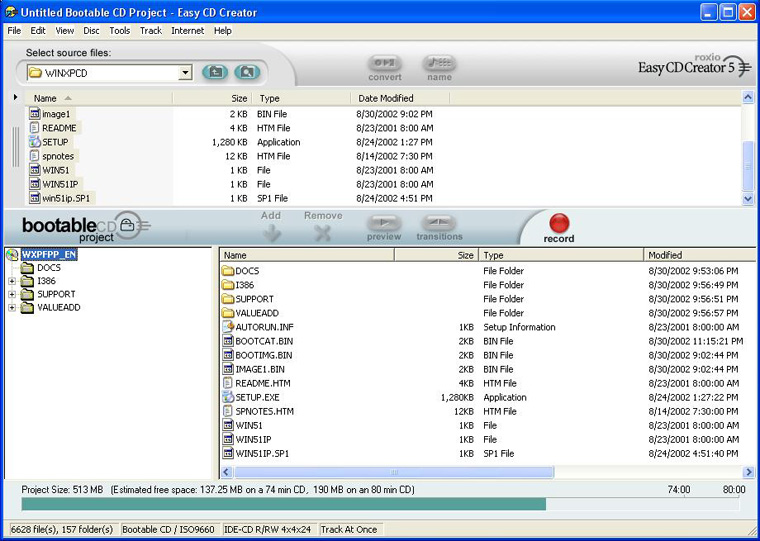
Task: Open the Tools menu
Action: (119, 31)
